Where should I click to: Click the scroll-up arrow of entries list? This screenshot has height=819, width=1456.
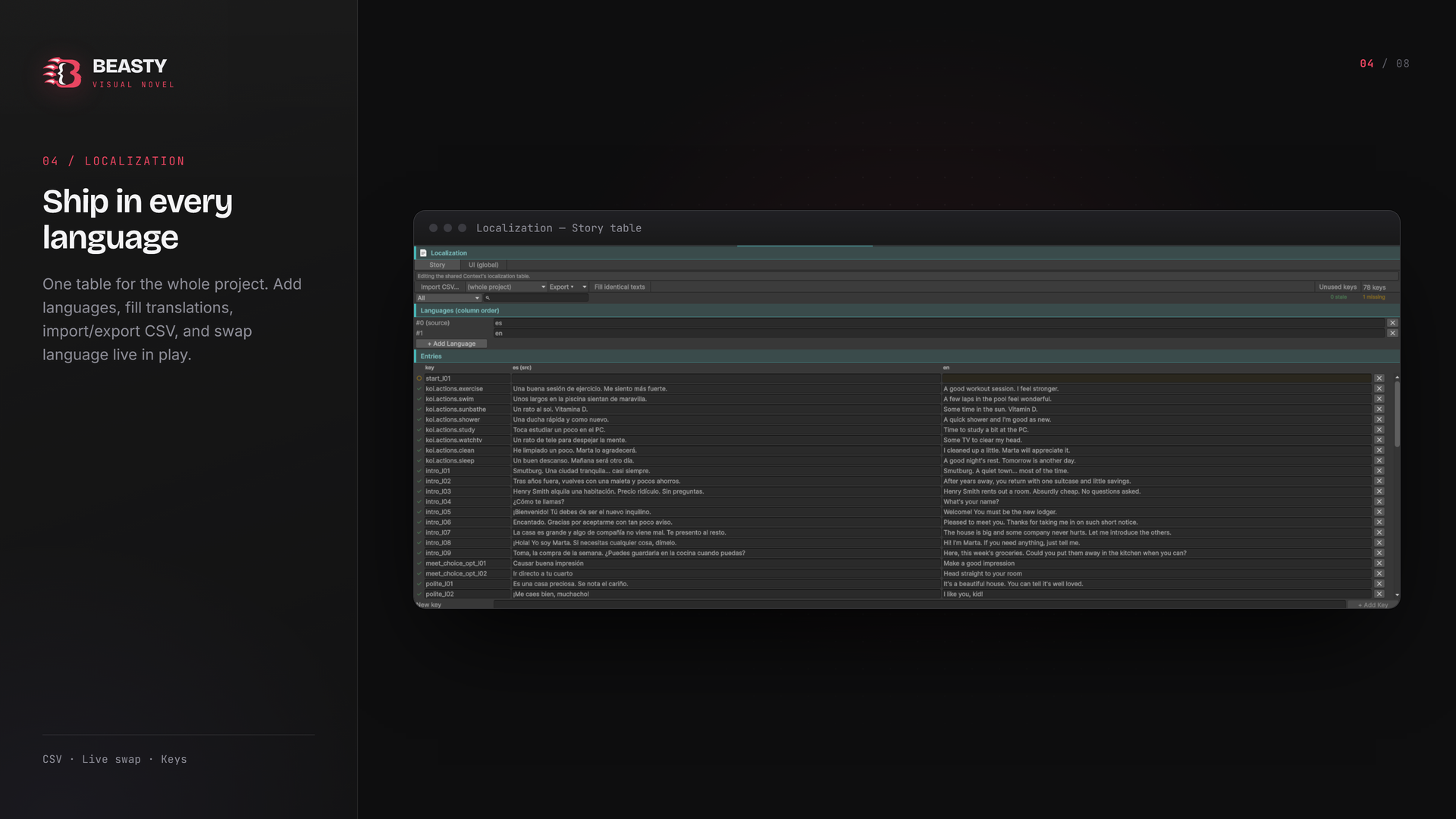[x=1397, y=378]
